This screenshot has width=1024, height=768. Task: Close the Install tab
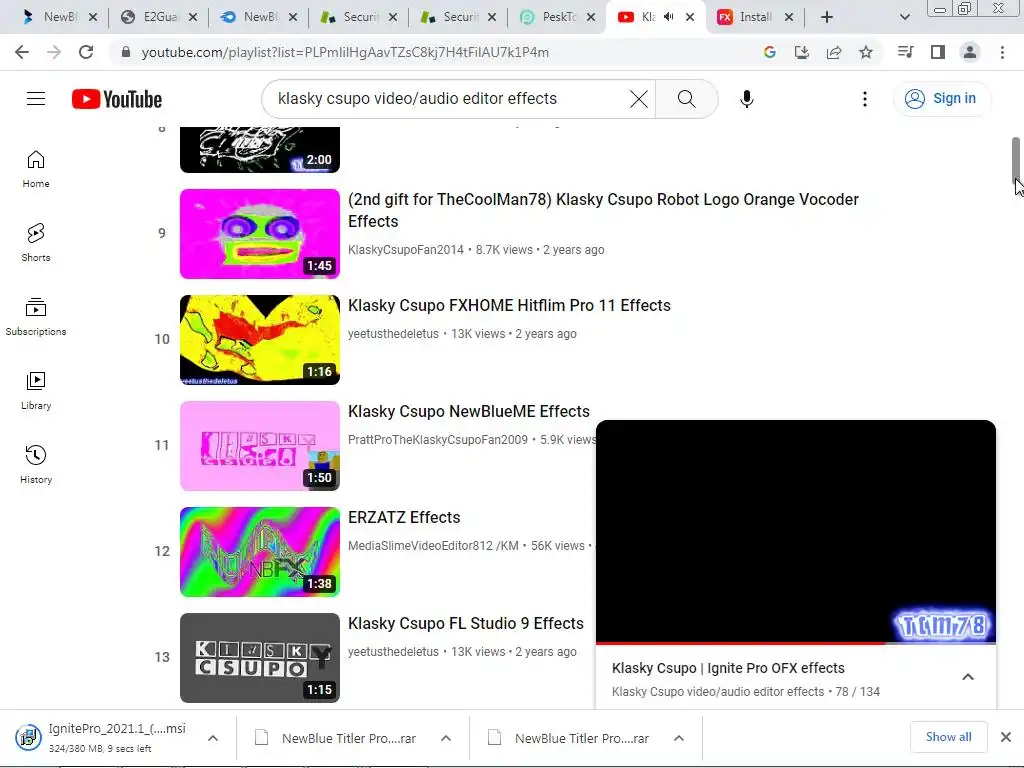pos(789,18)
